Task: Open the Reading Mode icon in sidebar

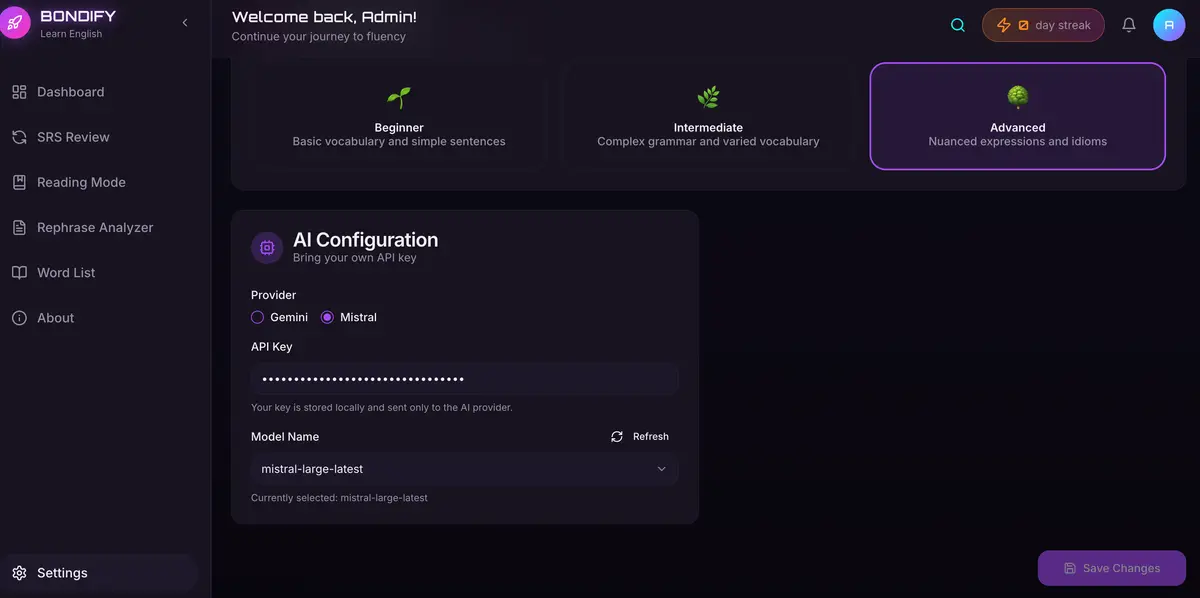Action: pyautogui.click(x=19, y=182)
